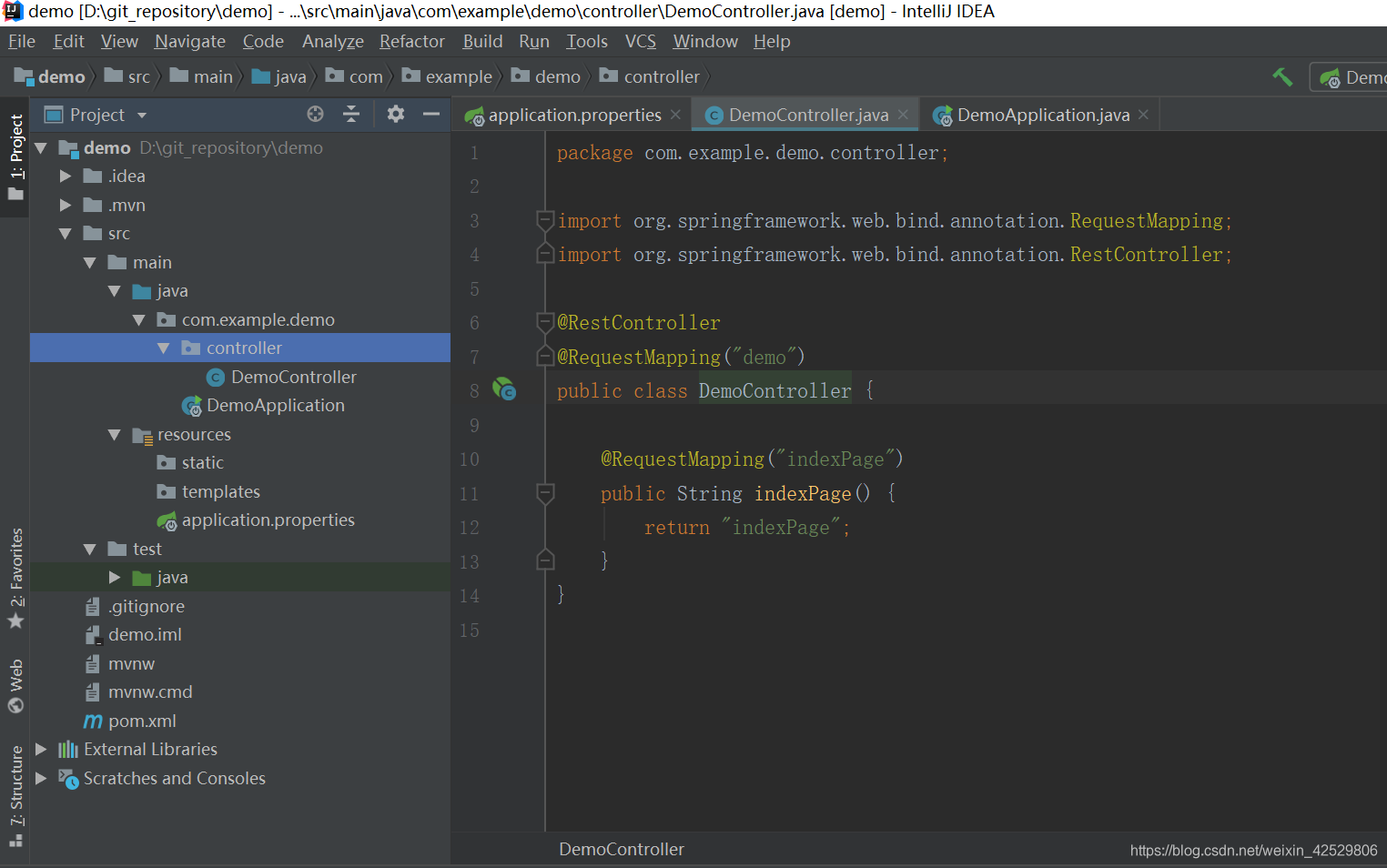
Task: Collapse the resources folder
Action: (115, 434)
